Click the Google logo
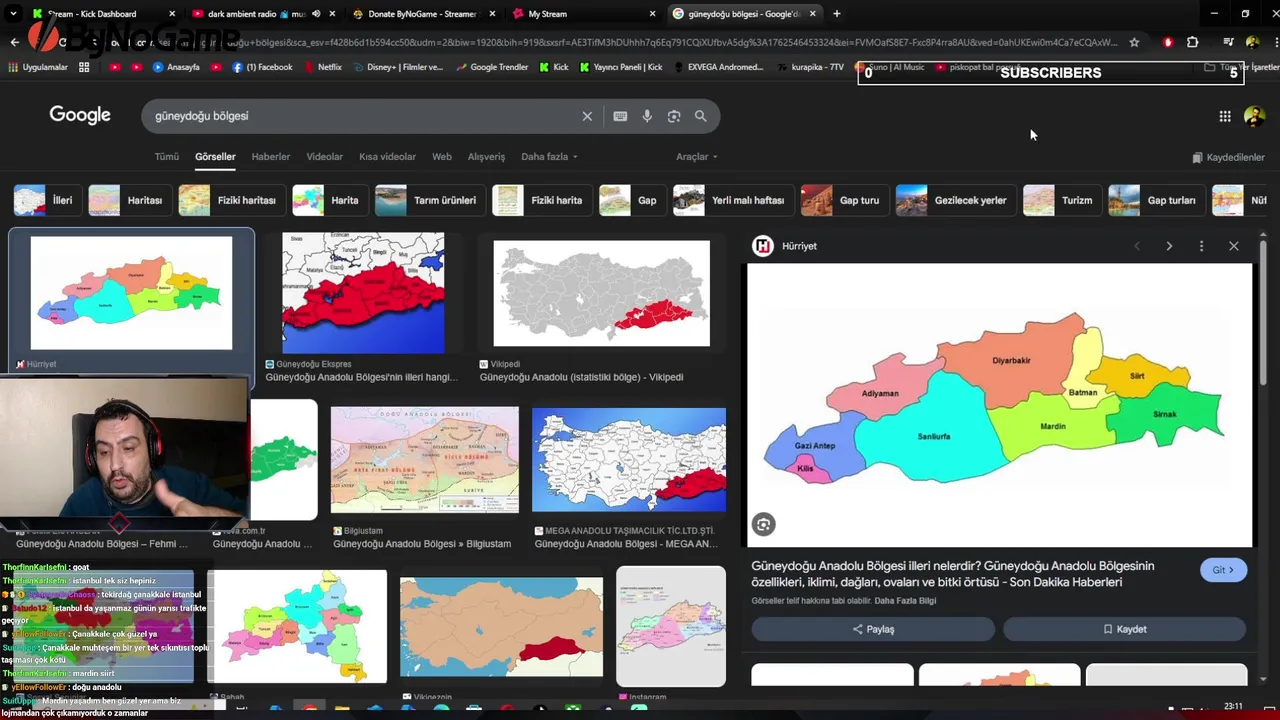Image resolution: width=1280 pixels, height=720 pixels. pos(80,115)
